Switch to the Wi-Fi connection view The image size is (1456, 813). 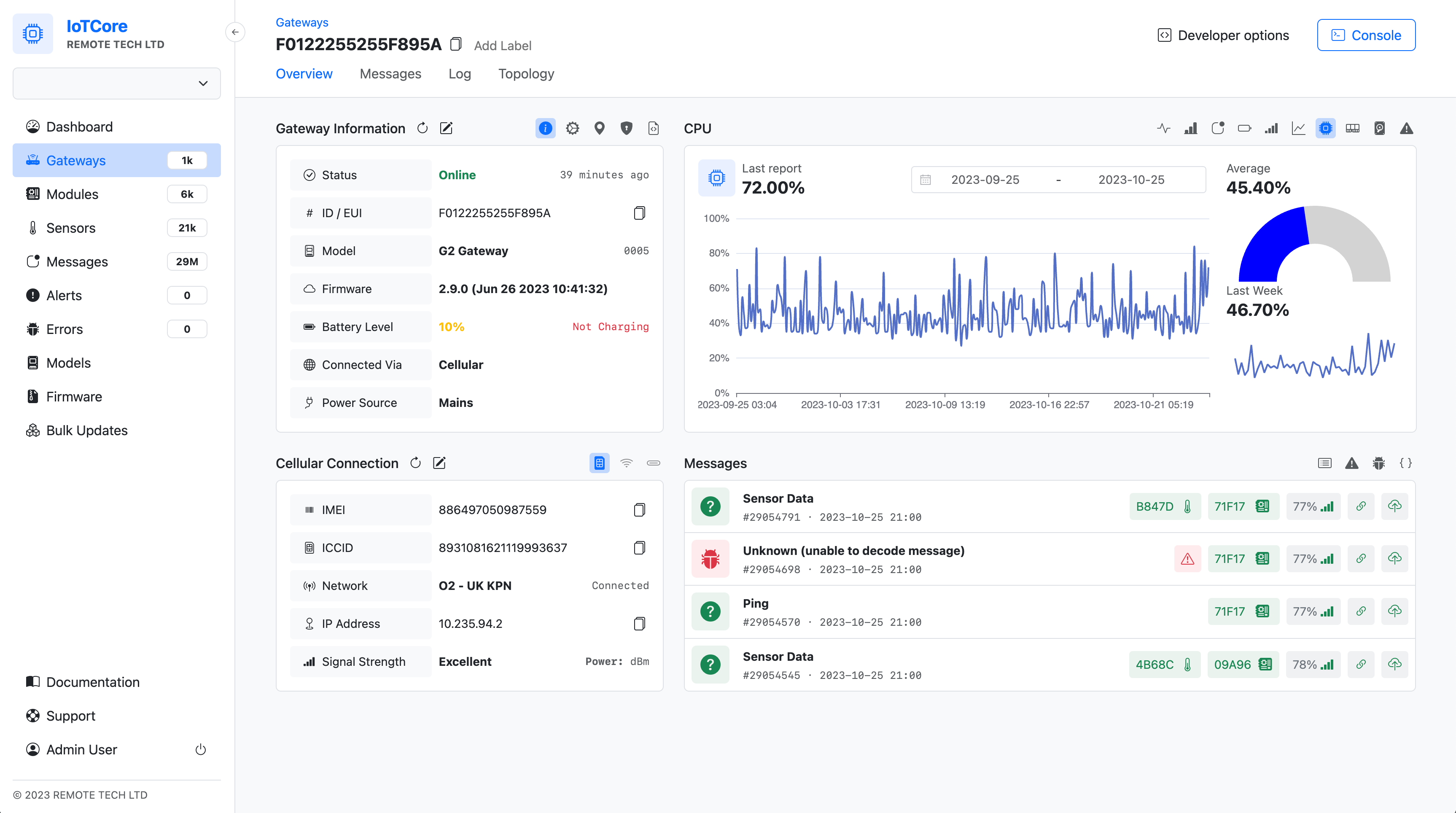click(x=626, y=463)
